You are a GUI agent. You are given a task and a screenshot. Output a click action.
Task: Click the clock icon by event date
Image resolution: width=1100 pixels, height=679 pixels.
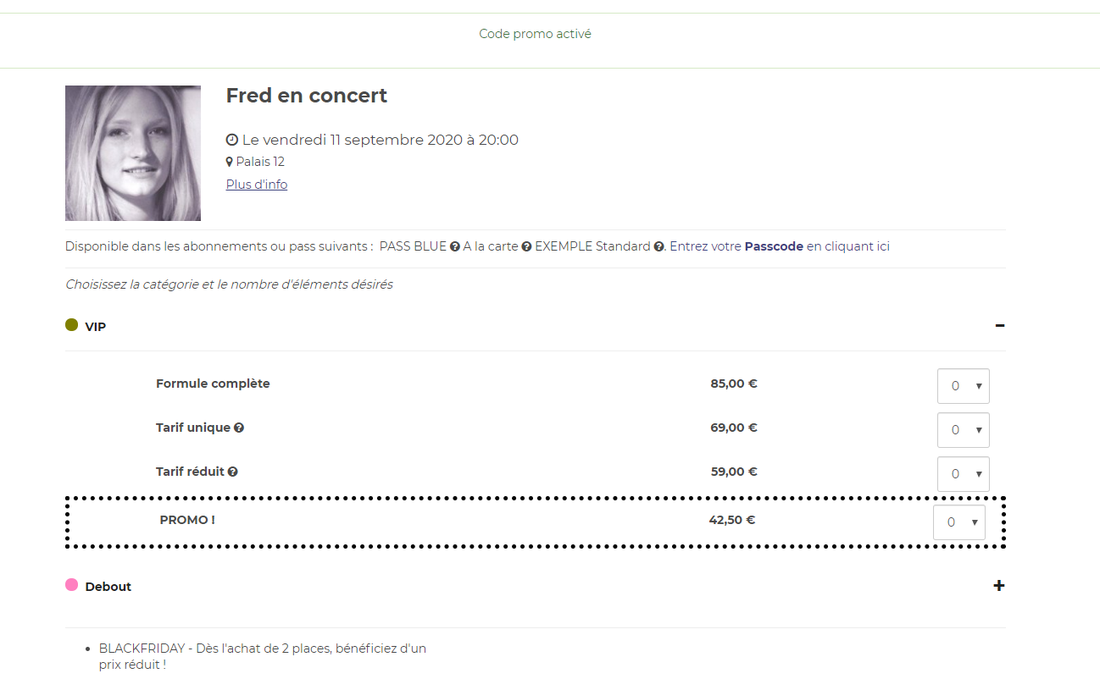pos(232,140)
